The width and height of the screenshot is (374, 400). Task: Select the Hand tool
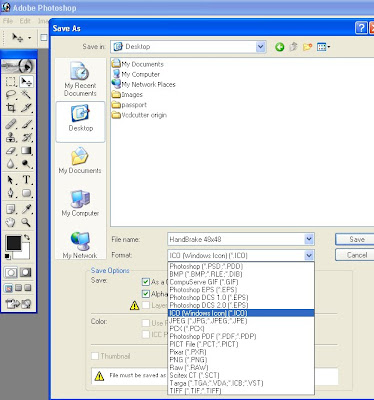pyautogui.click(x=11, y=222)
